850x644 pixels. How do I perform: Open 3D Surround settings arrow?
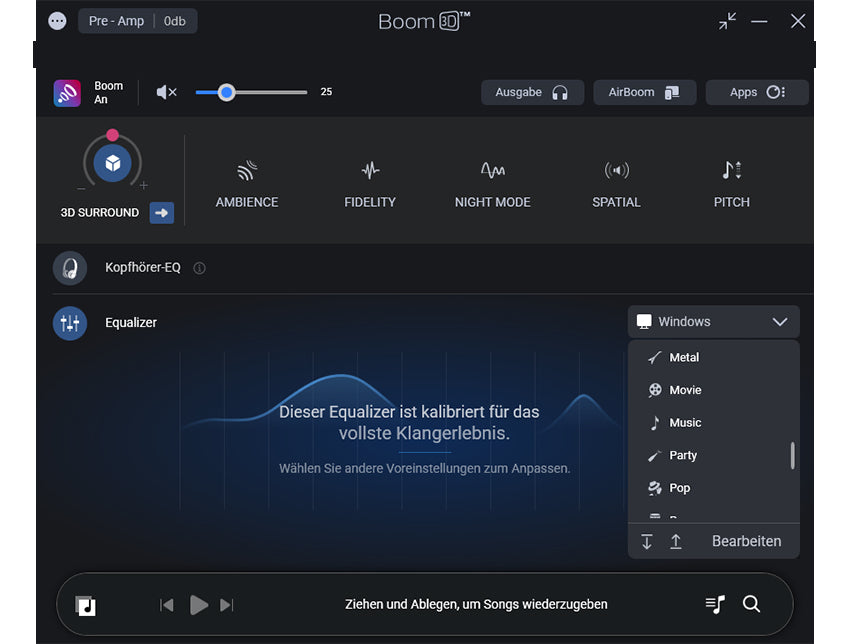pos(162,212)
